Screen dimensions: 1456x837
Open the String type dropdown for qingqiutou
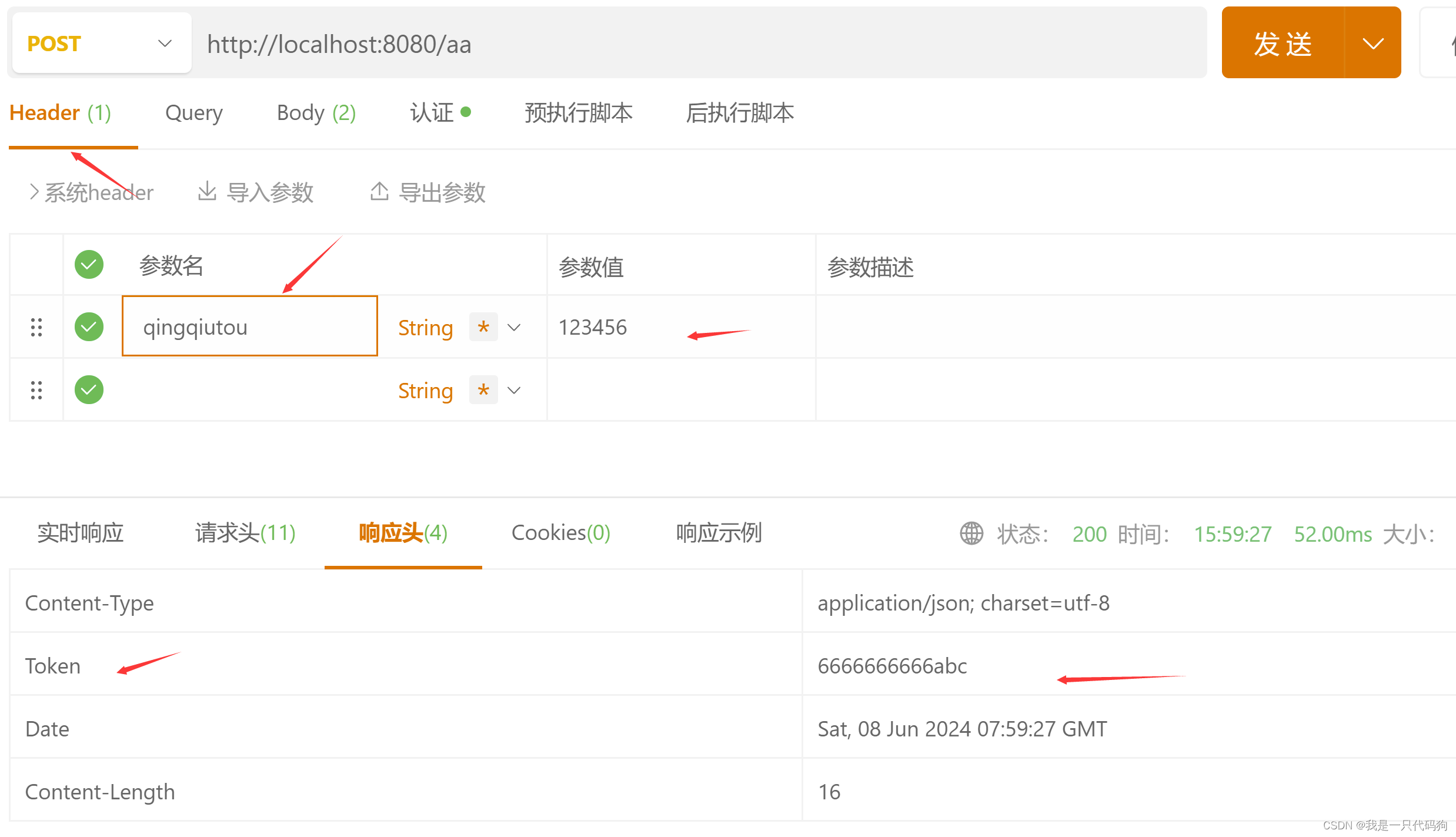point(514,327)
